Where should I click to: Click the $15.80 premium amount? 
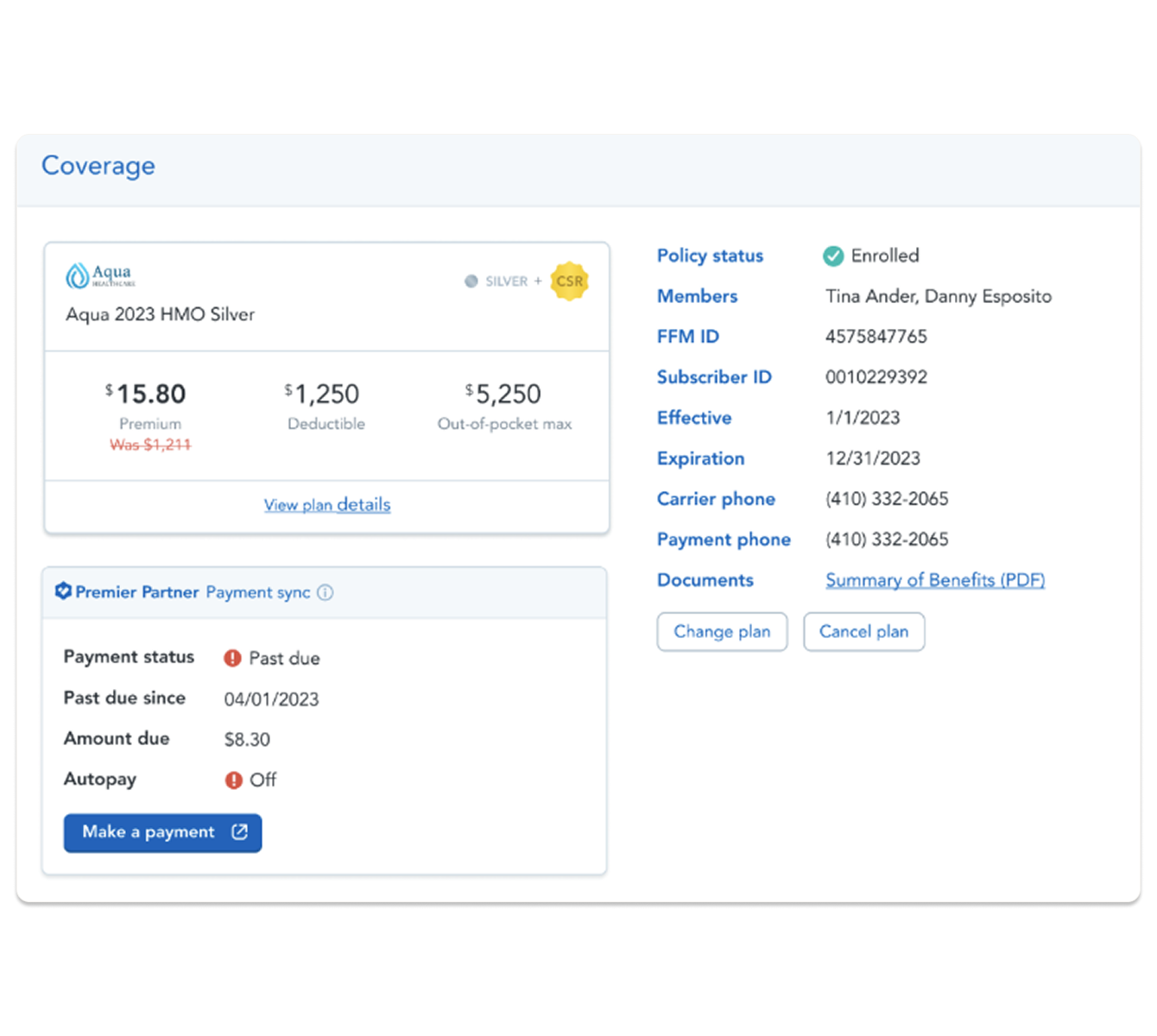click(150, 395)
